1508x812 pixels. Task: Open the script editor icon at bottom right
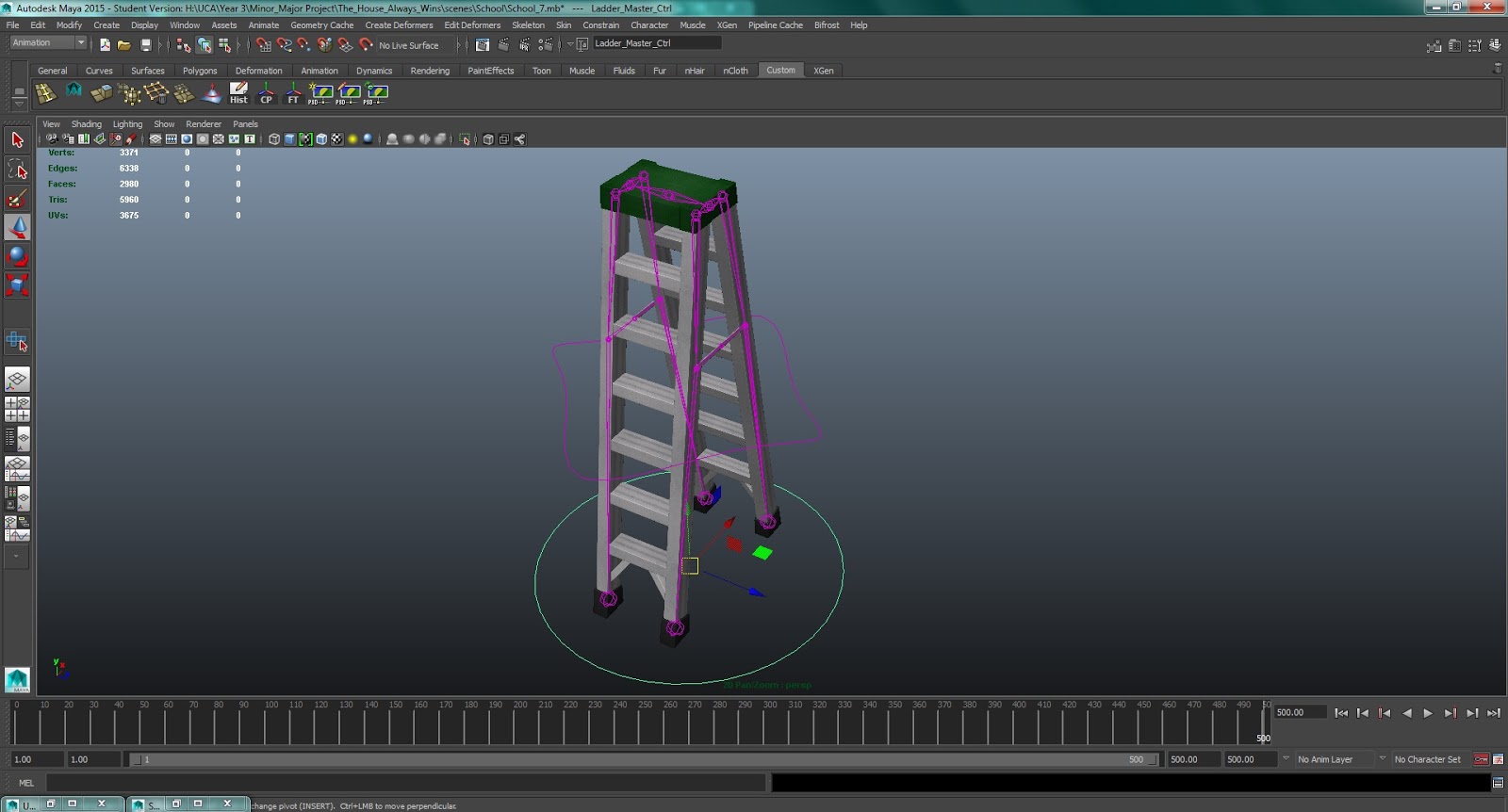(x=1498, y=783)
